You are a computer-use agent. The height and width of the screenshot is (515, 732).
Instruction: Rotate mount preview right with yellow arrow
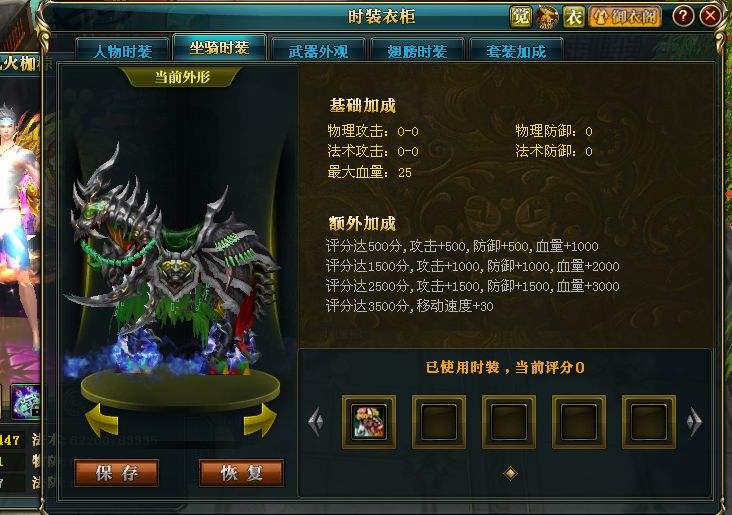pos(260,420)
